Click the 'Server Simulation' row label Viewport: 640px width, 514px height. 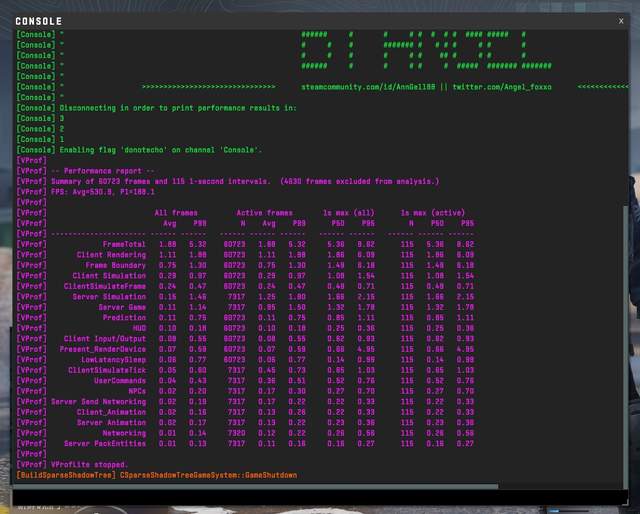point(109,297)
